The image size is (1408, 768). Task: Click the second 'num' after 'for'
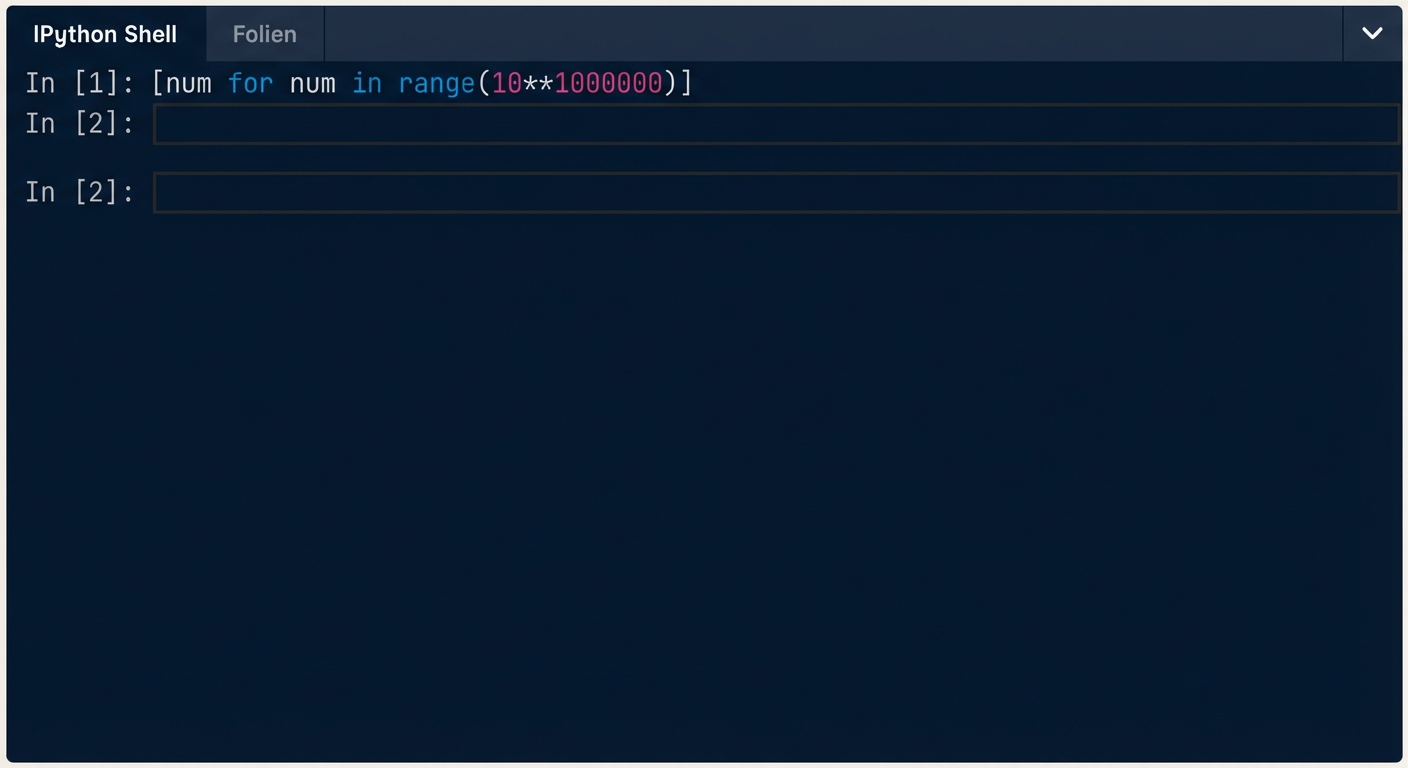(312, 83)
